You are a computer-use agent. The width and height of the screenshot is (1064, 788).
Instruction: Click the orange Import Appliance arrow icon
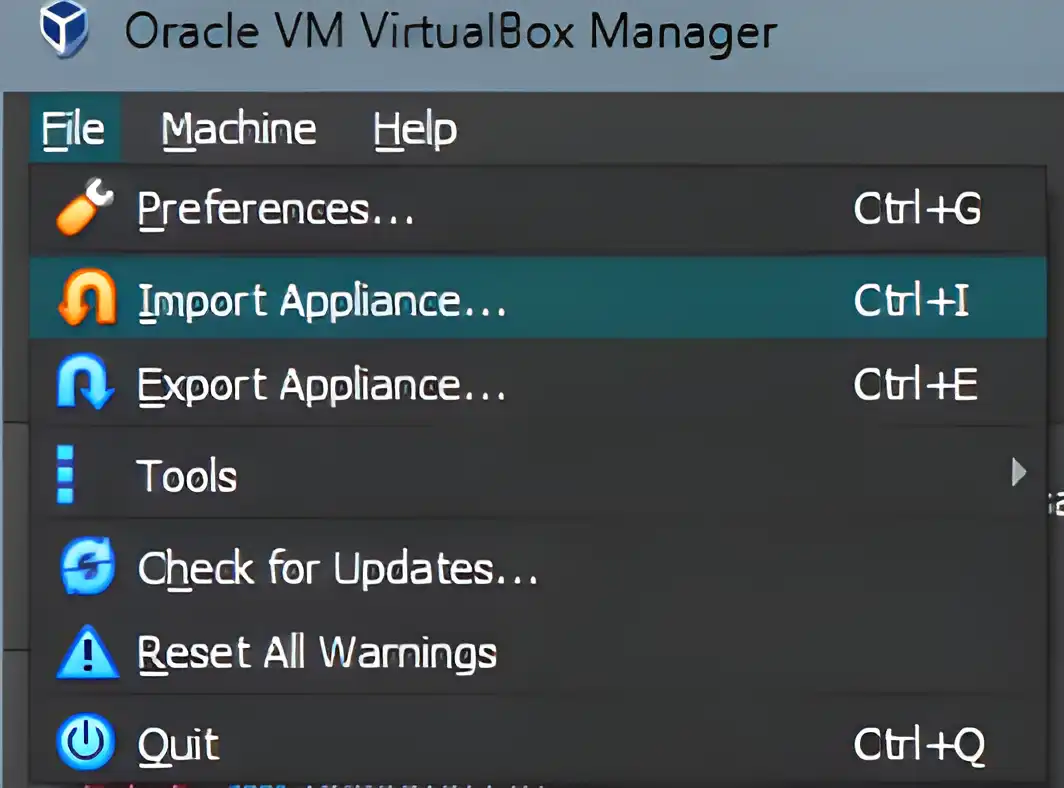[x=87, y=298]
